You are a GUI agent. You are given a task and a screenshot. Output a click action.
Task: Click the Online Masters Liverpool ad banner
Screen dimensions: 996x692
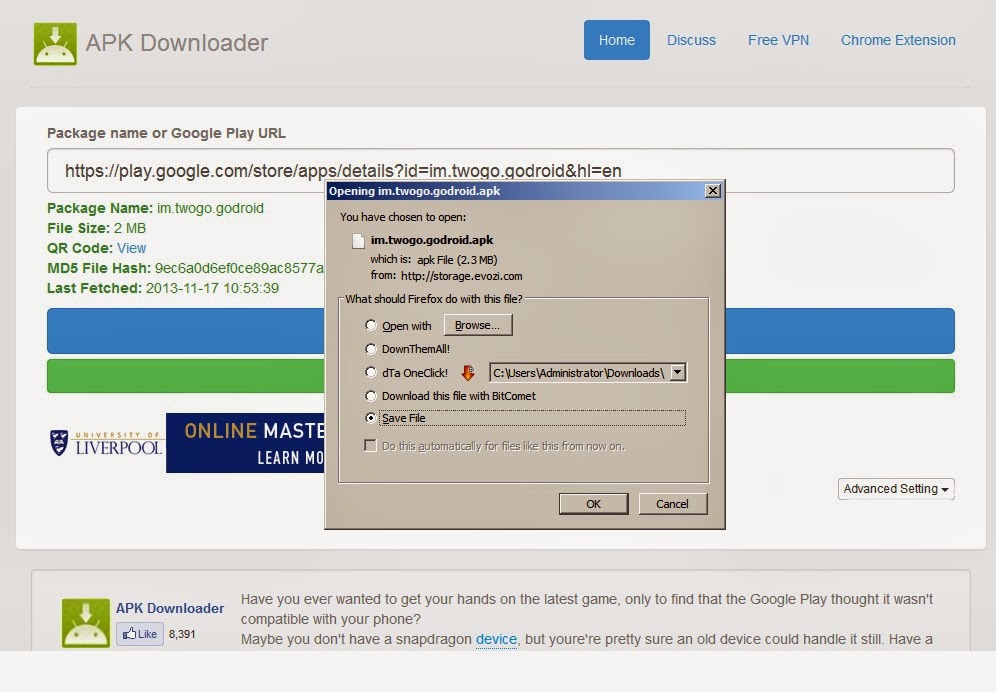click(x=245, y=443)
